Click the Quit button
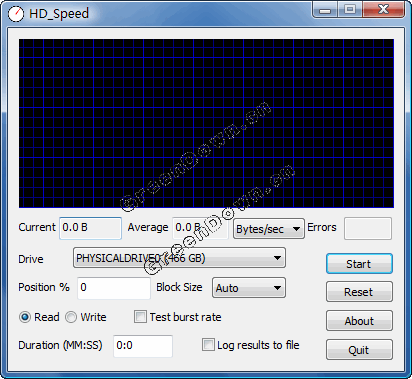 (x=359, y=350)
